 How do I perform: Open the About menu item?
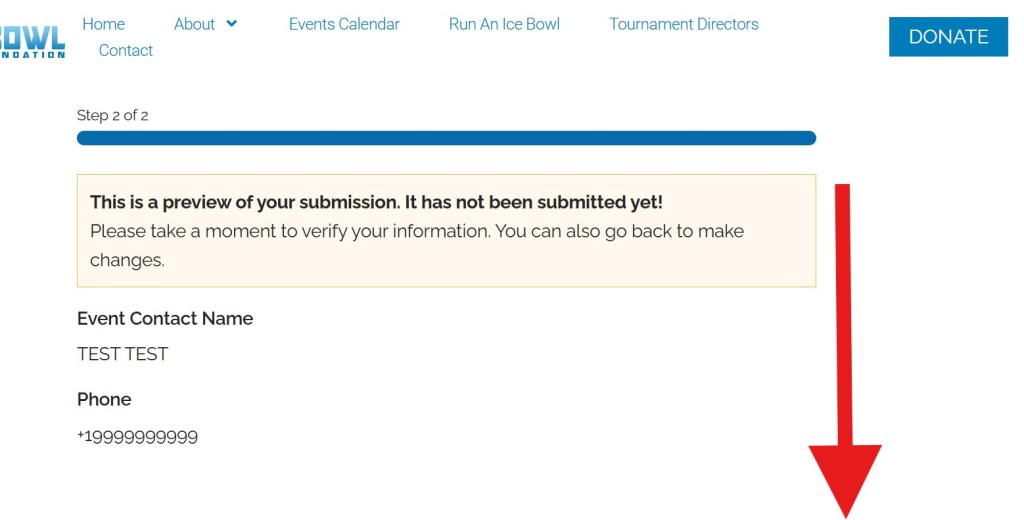pyautogui.click(x=194, y=24)
